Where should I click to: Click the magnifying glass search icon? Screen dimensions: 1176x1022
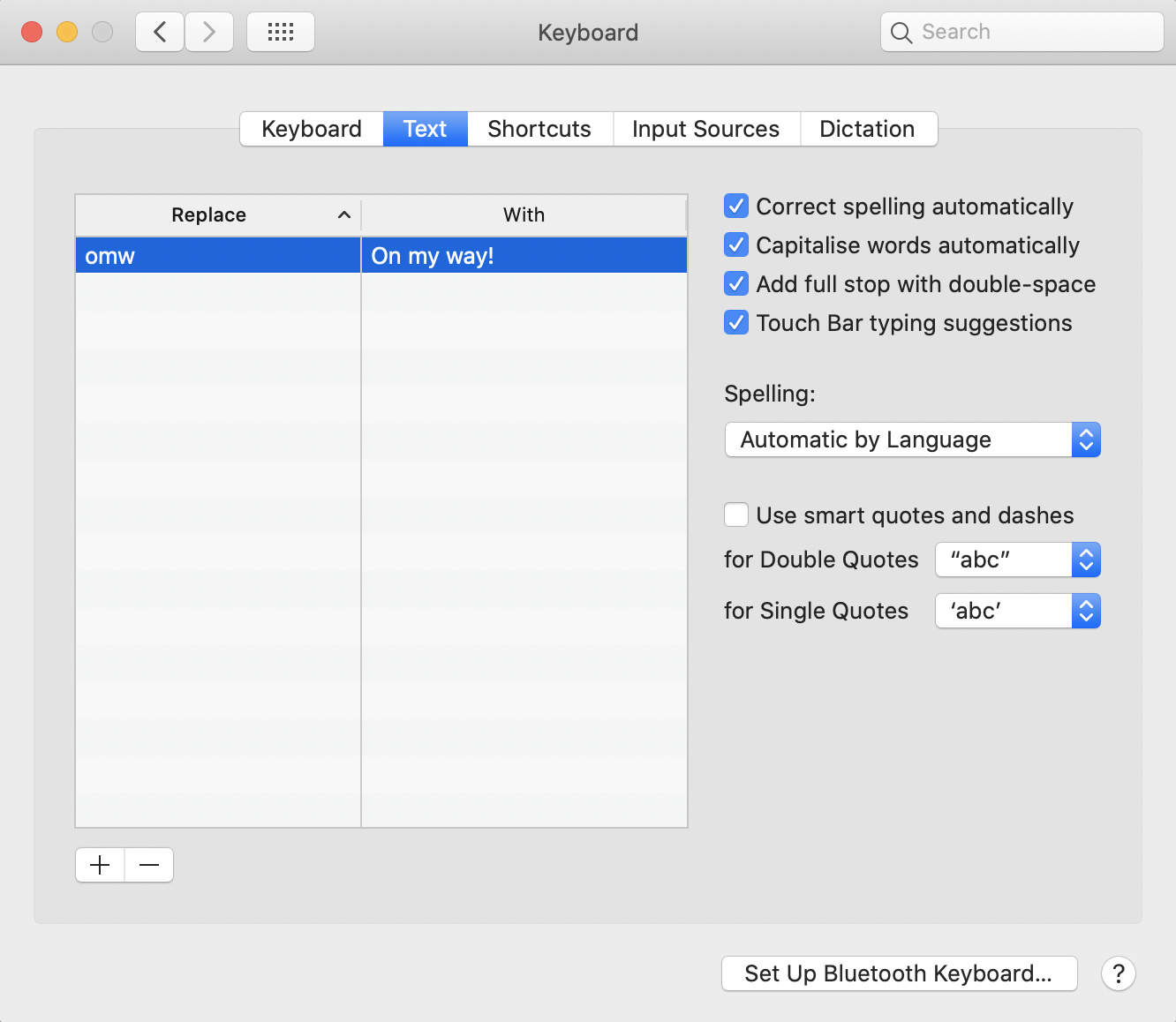901,33
